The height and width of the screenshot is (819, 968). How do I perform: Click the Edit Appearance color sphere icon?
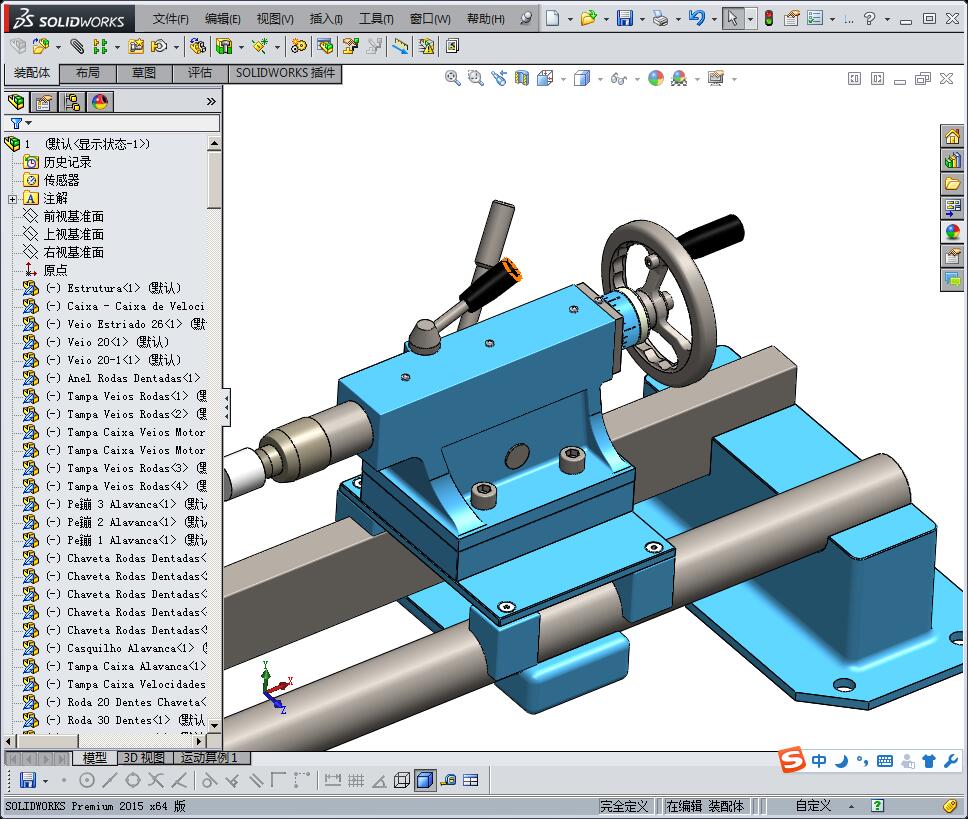click(x=655, y=78)
